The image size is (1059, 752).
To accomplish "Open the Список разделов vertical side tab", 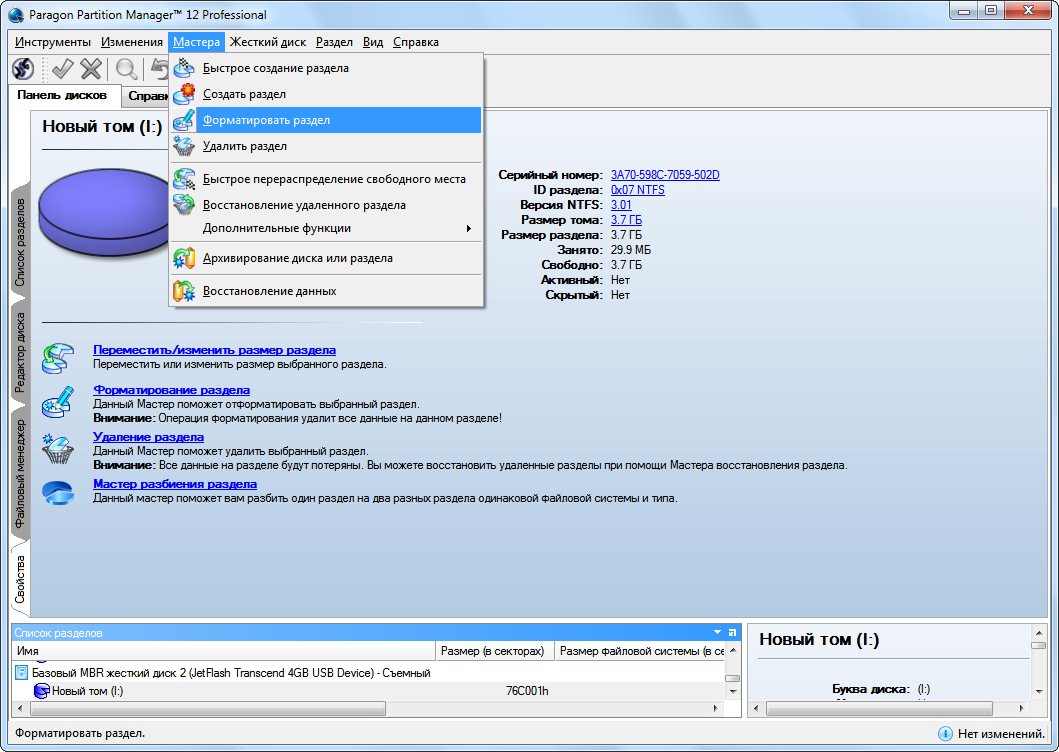I will point(20,242).
